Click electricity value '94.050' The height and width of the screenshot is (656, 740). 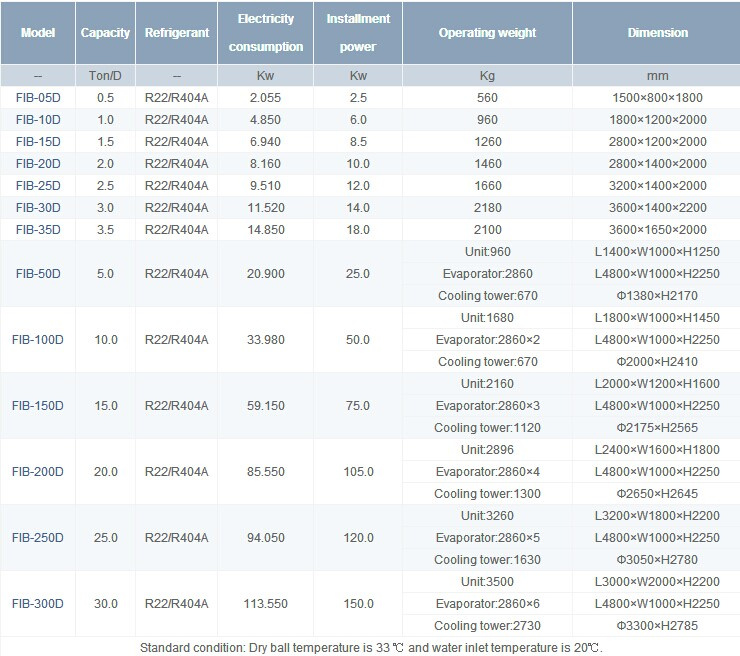(x=266, y=538)
